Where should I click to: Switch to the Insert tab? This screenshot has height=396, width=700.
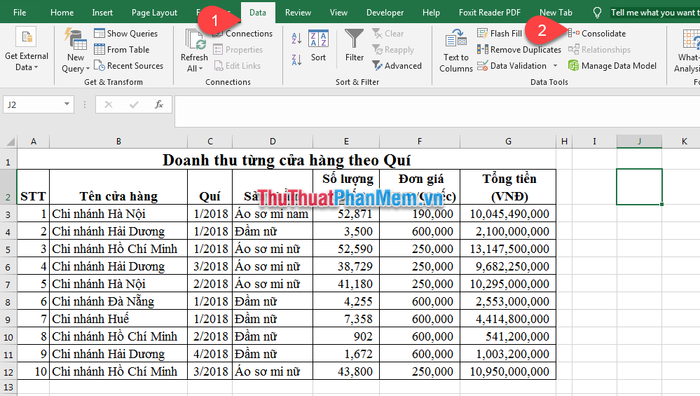pos(102,13)
